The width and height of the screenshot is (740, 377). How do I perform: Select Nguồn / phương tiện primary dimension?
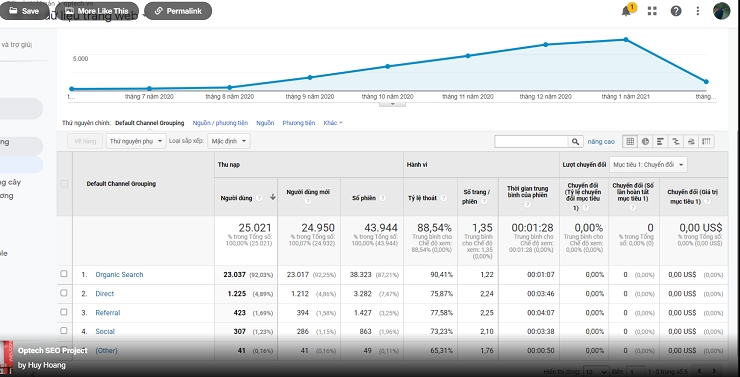click(220, 123)
